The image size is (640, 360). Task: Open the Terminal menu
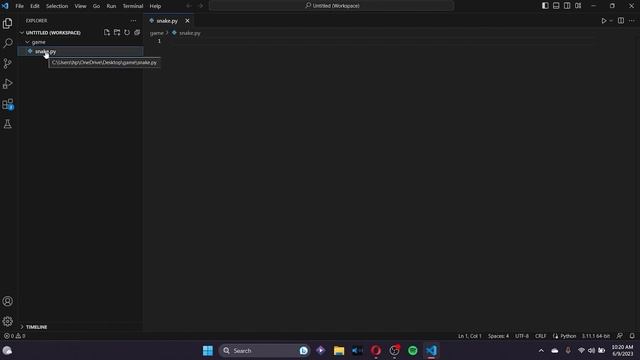tap(133, 6)
